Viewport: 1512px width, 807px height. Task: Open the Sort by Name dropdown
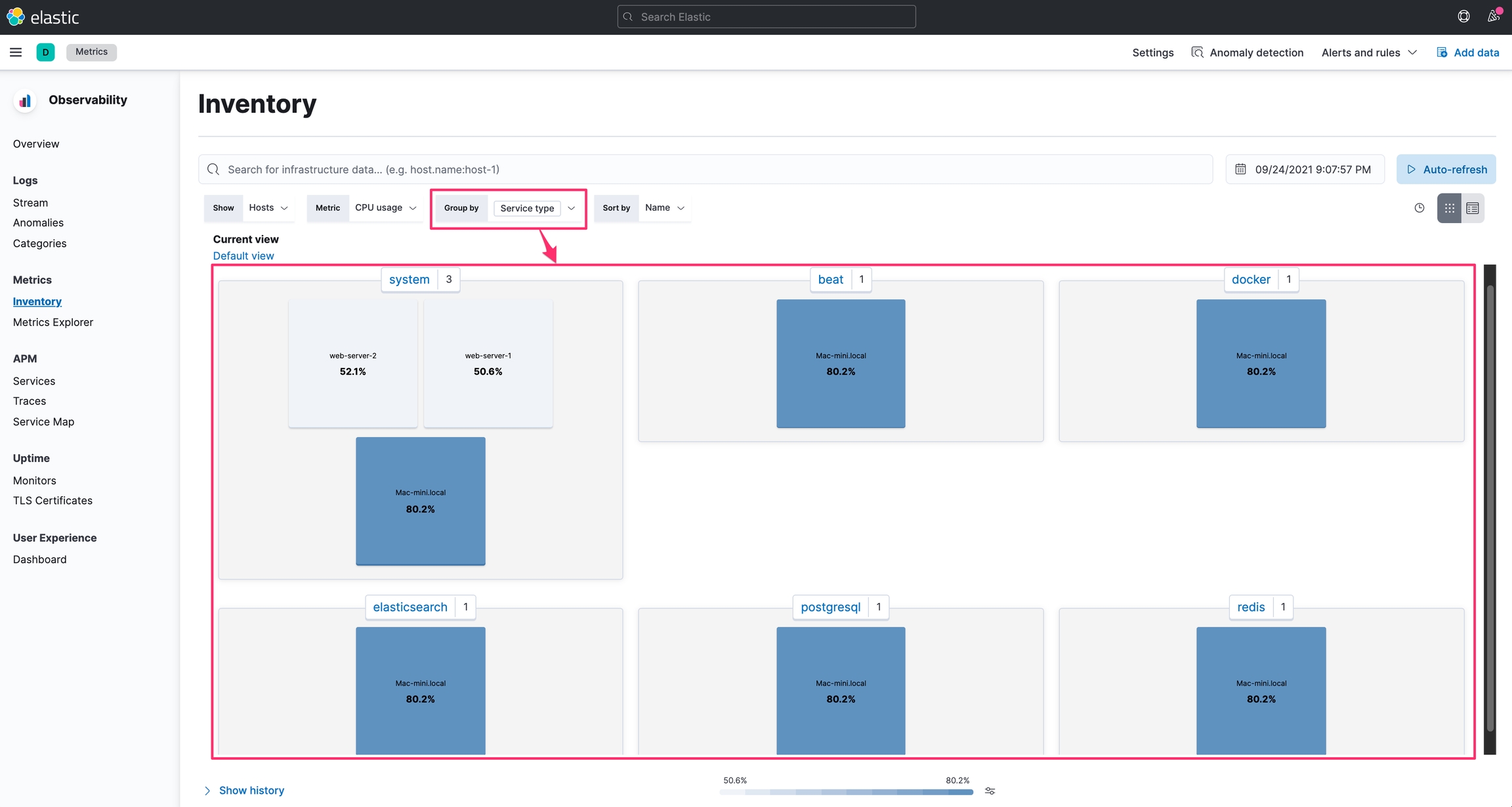pos(664,207)
